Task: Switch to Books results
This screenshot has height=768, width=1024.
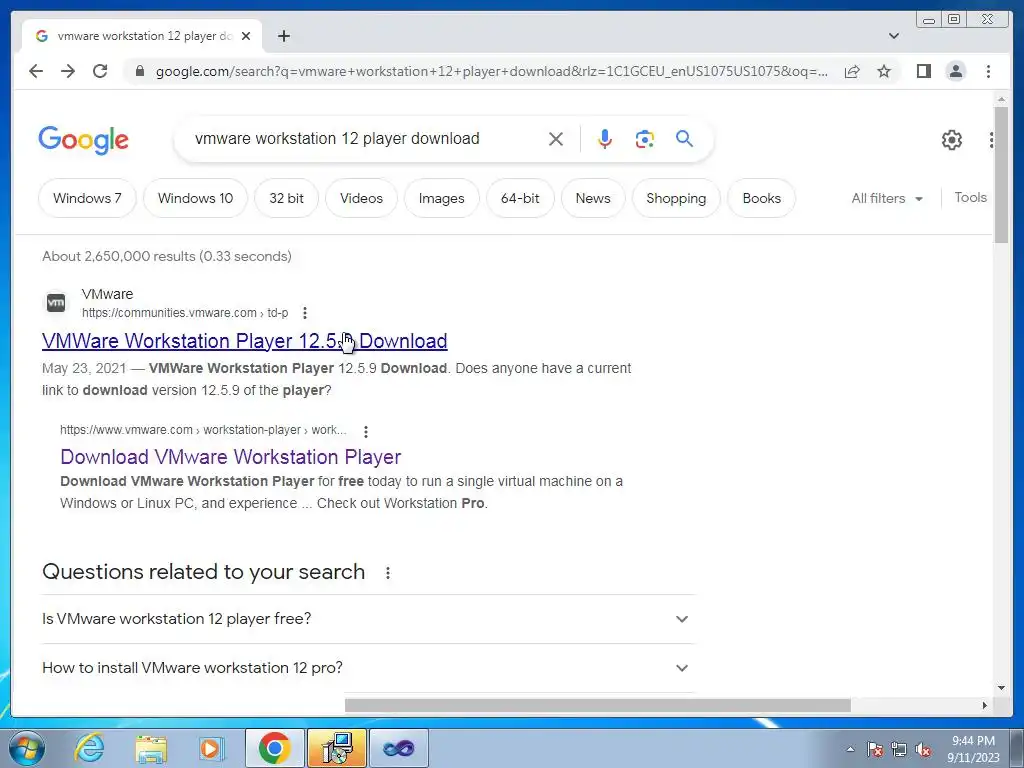Action: [761, 198]
